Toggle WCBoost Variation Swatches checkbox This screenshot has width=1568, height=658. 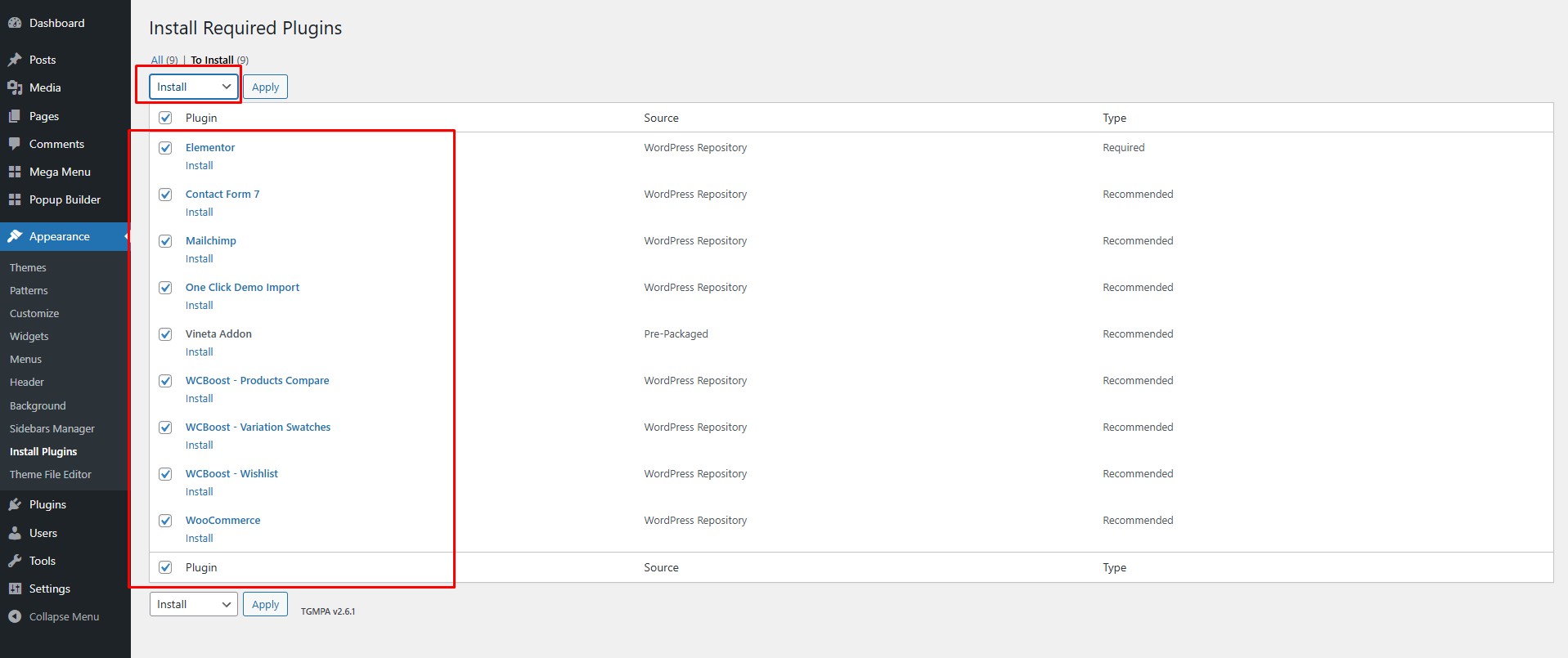click(x=165, y=427)
